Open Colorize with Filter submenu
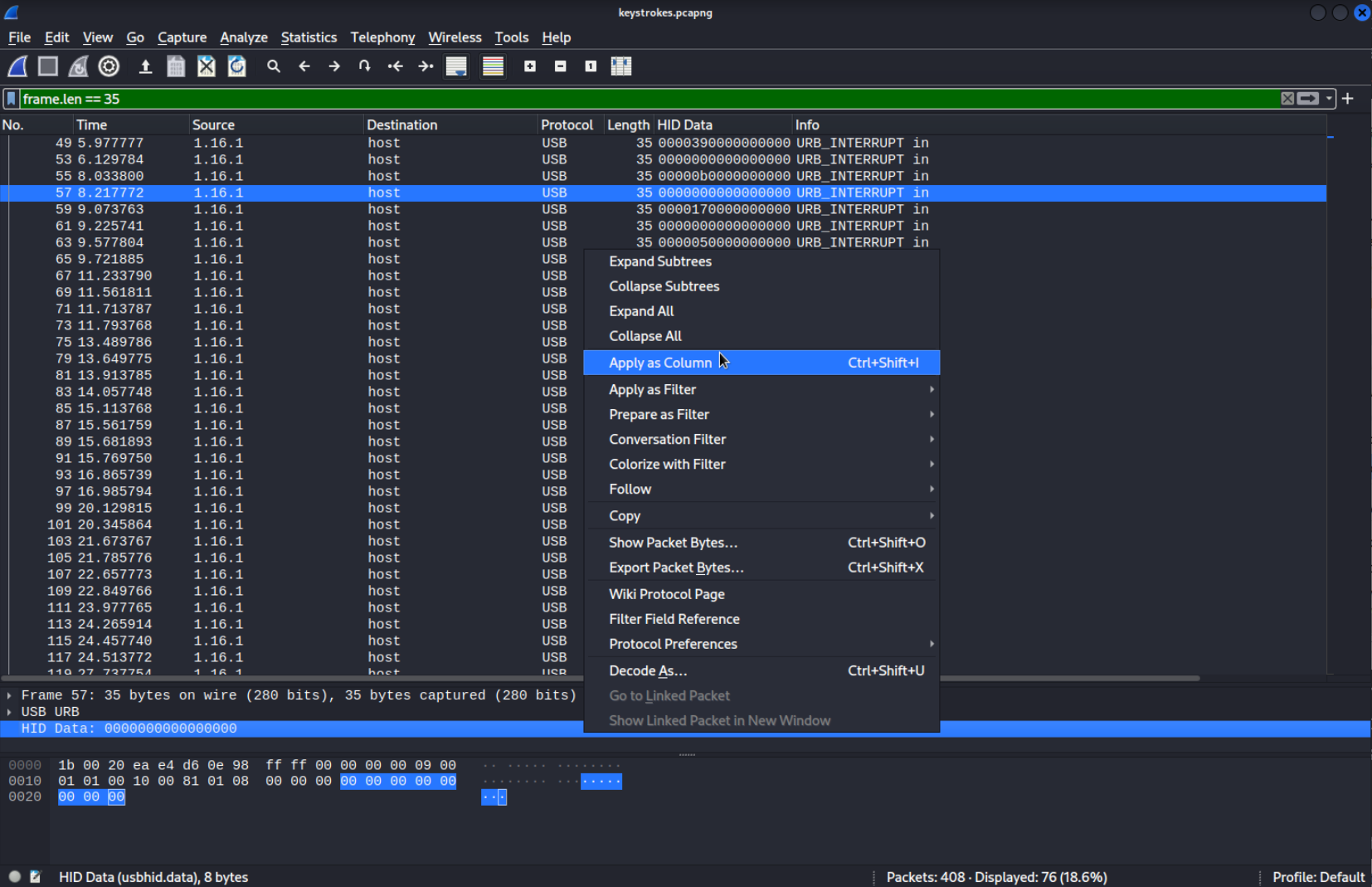The height and width of the screenshot is (887, 1372). (x=761, y=464)
